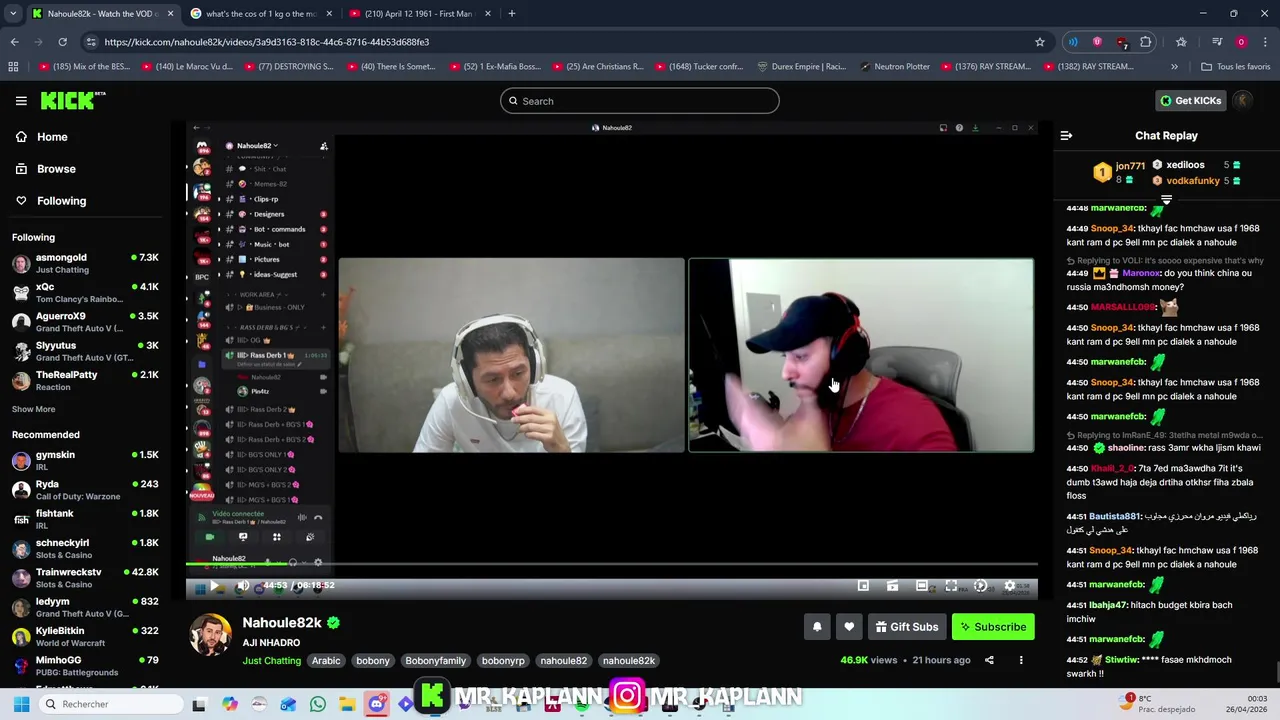Open the user avatar menu

(1243, 101)
